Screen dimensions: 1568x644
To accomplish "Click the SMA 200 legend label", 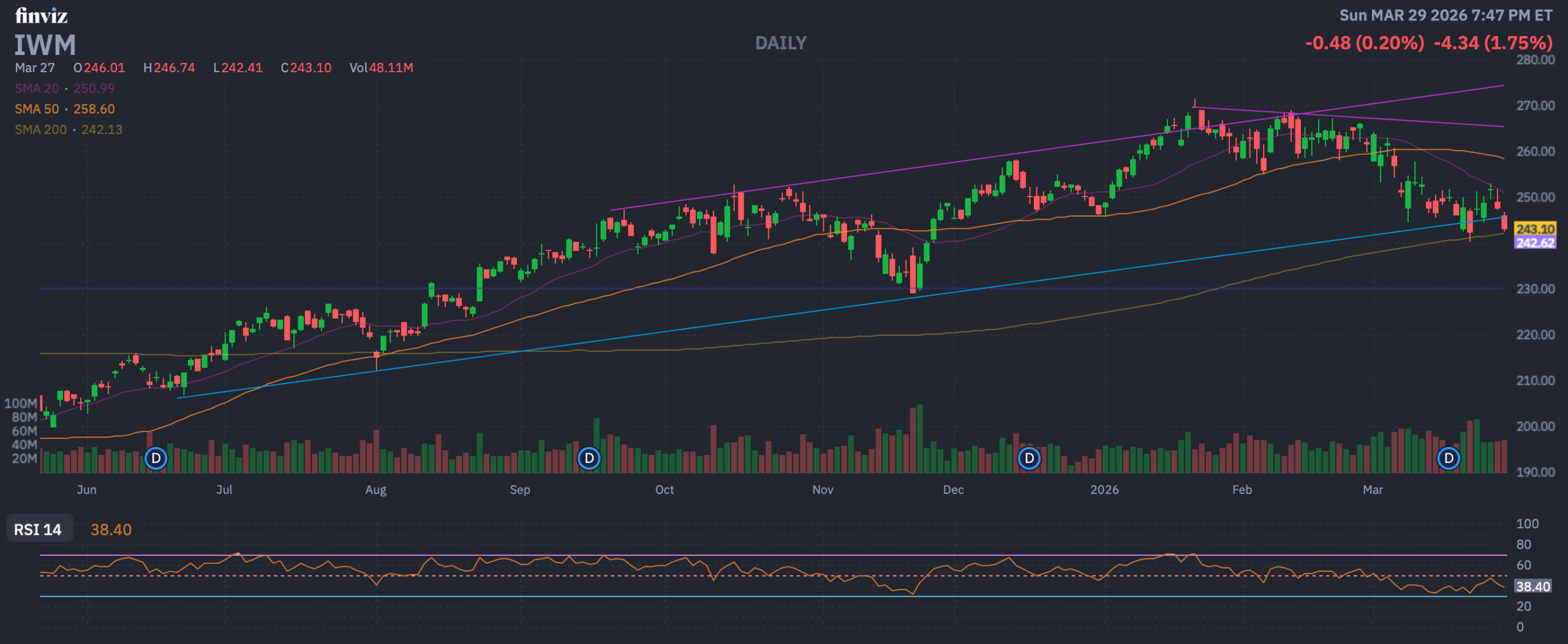I will point(40,130).
